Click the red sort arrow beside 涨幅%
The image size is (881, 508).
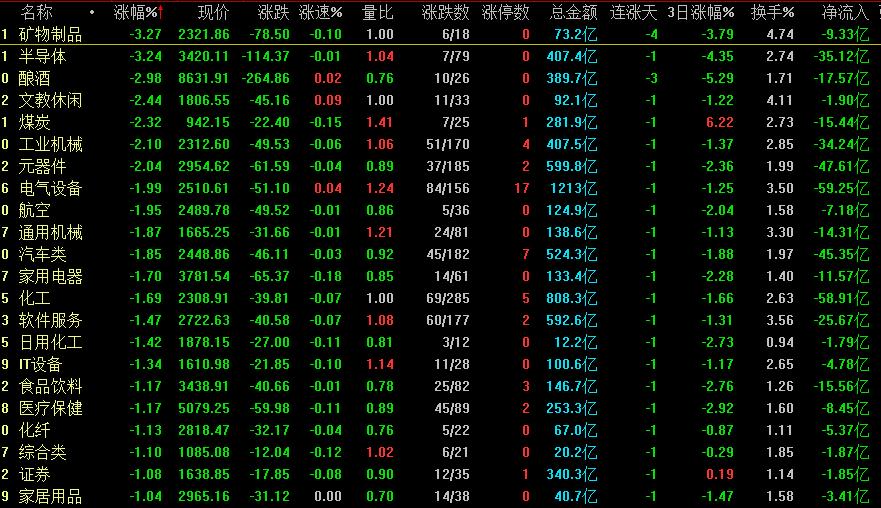pyautogui.click(x=161, y=12)
